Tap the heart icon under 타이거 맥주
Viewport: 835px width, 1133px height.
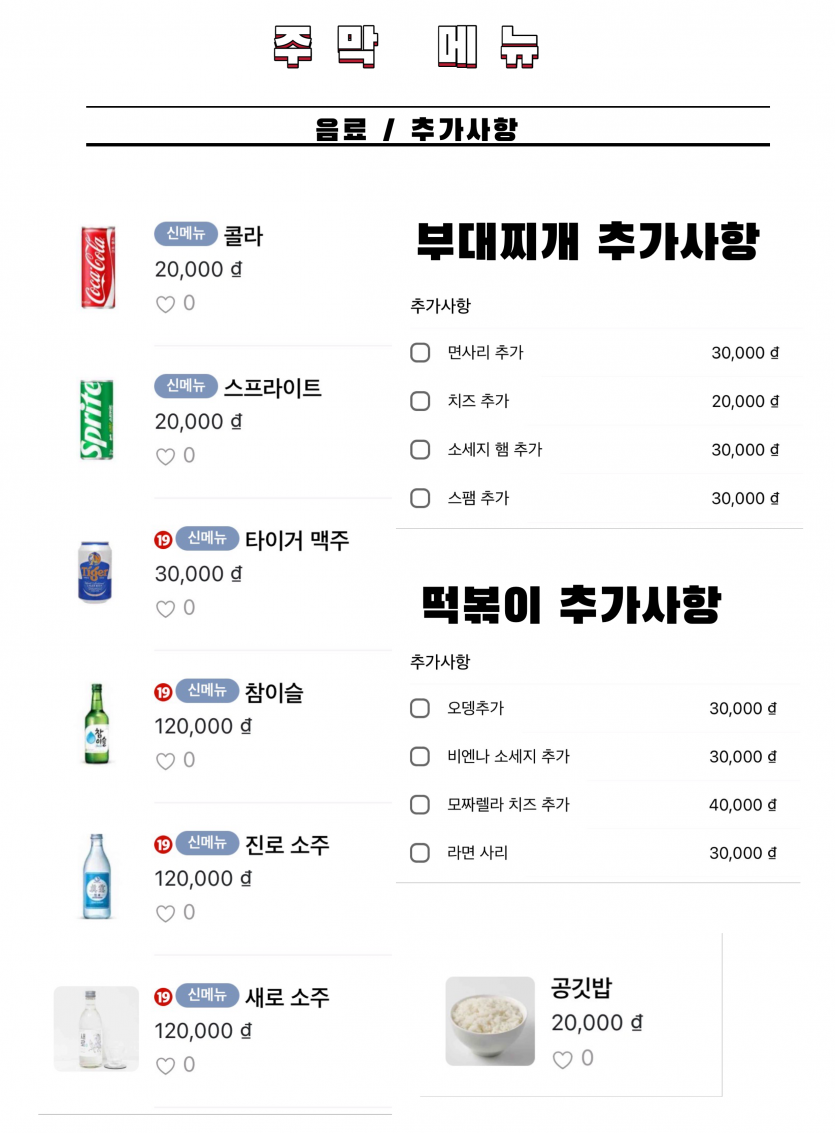[165, 609]
